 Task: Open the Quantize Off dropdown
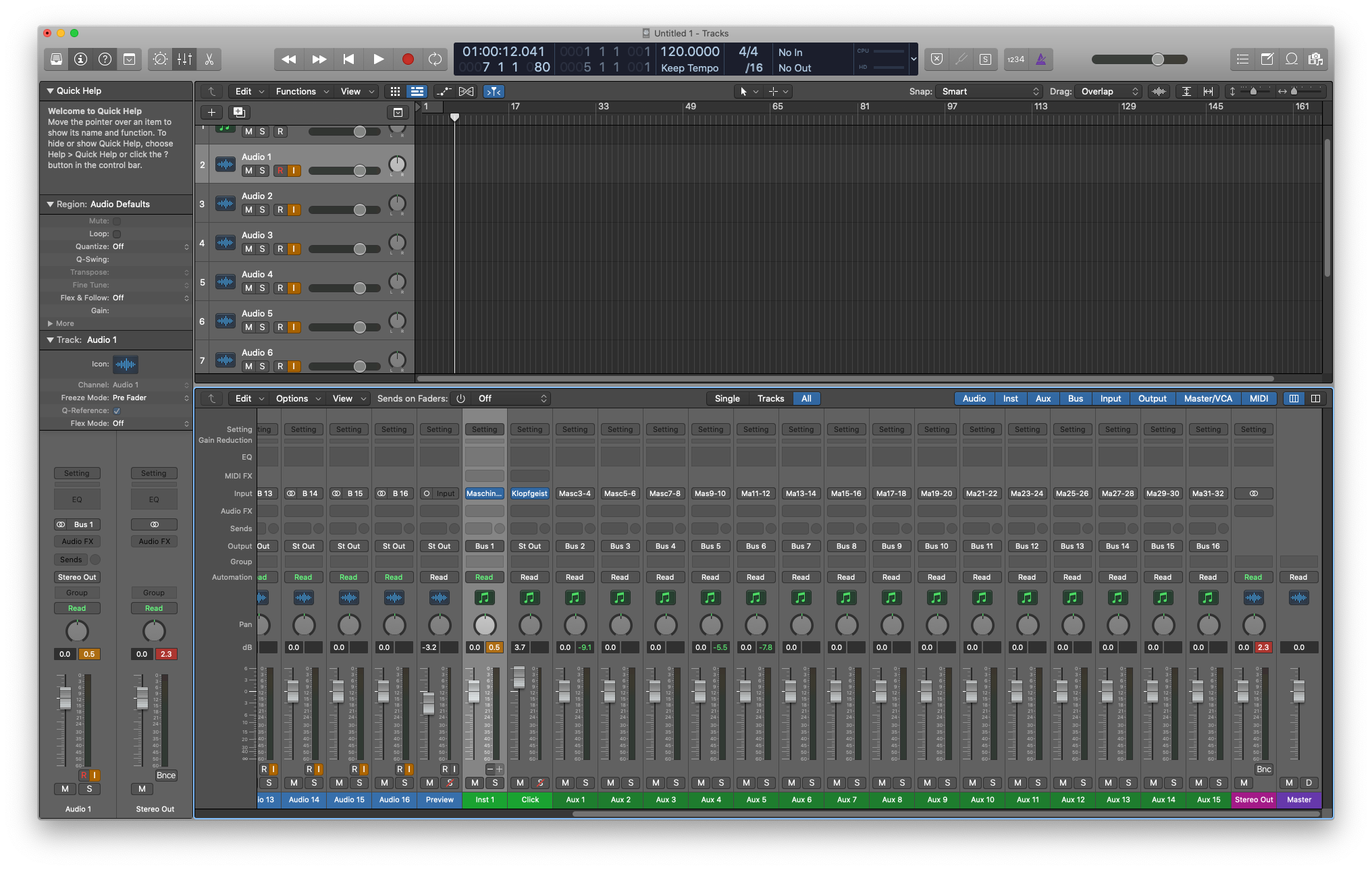click(x=151, y=247)
